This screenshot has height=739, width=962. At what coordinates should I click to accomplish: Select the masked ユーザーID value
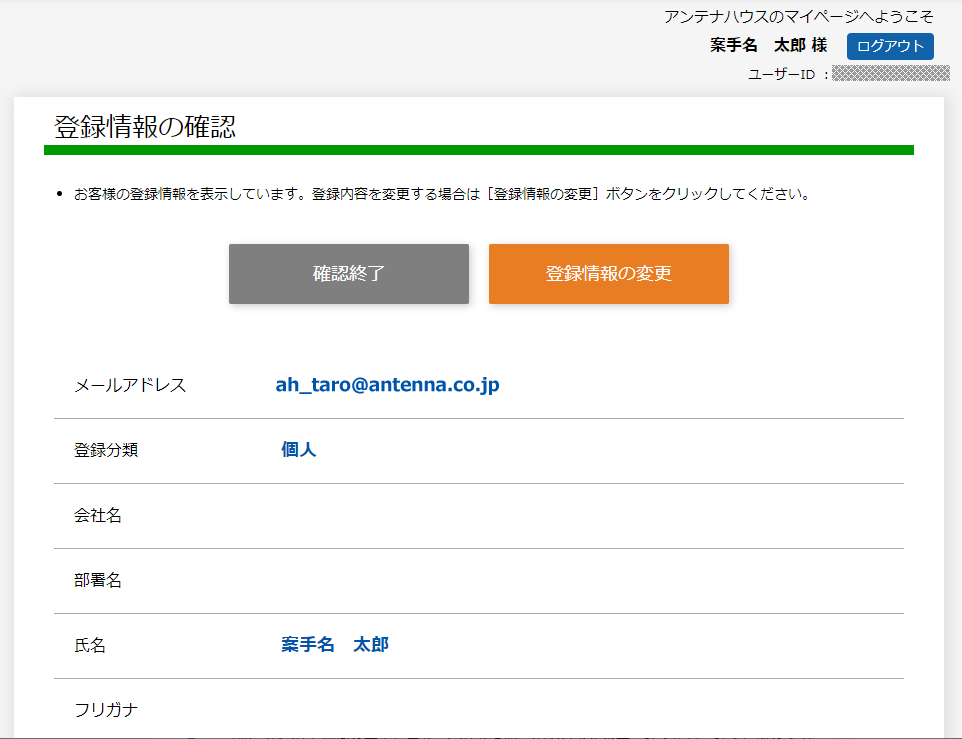pyautogui.click(x=890, y=73)
